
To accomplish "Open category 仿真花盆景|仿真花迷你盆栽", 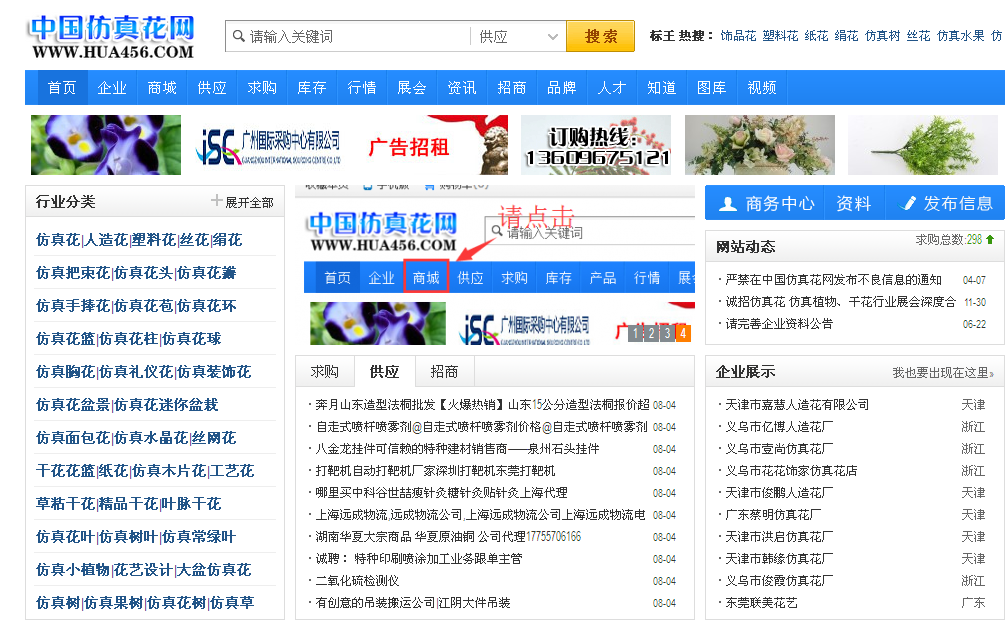I will 127,405.
